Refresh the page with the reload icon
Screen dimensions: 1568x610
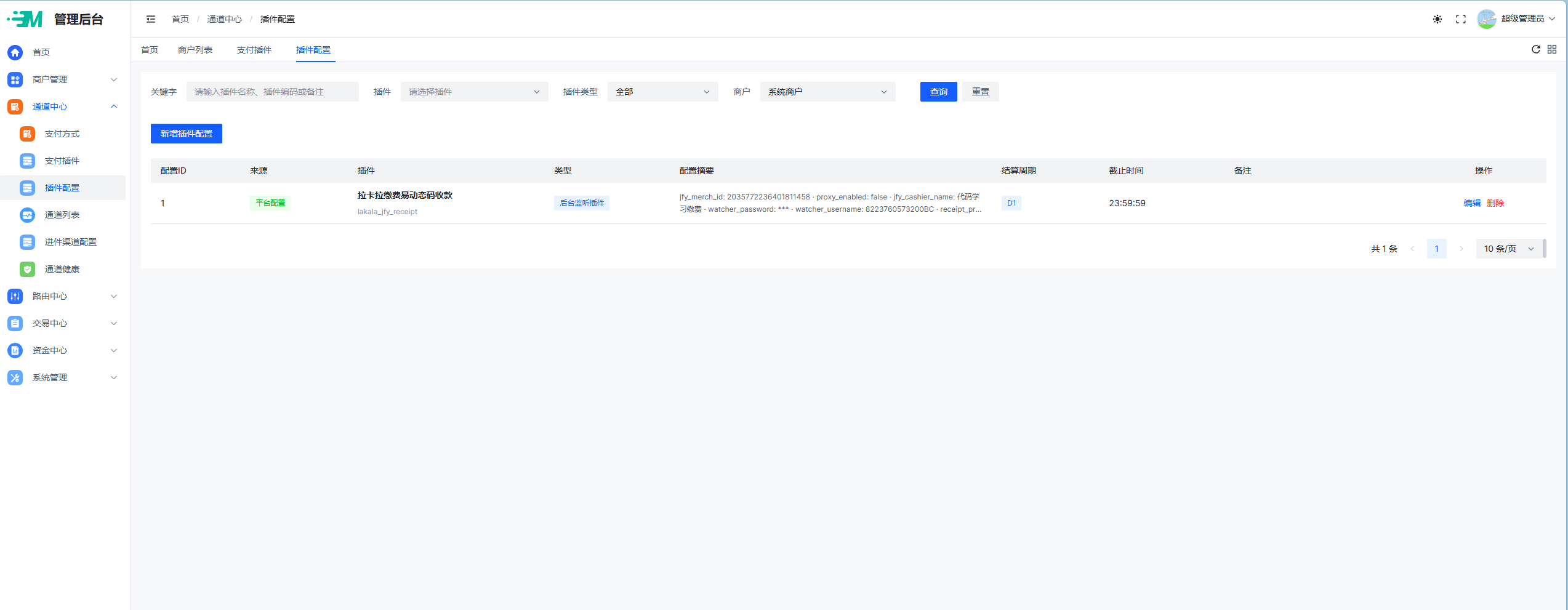[1535, 49]
